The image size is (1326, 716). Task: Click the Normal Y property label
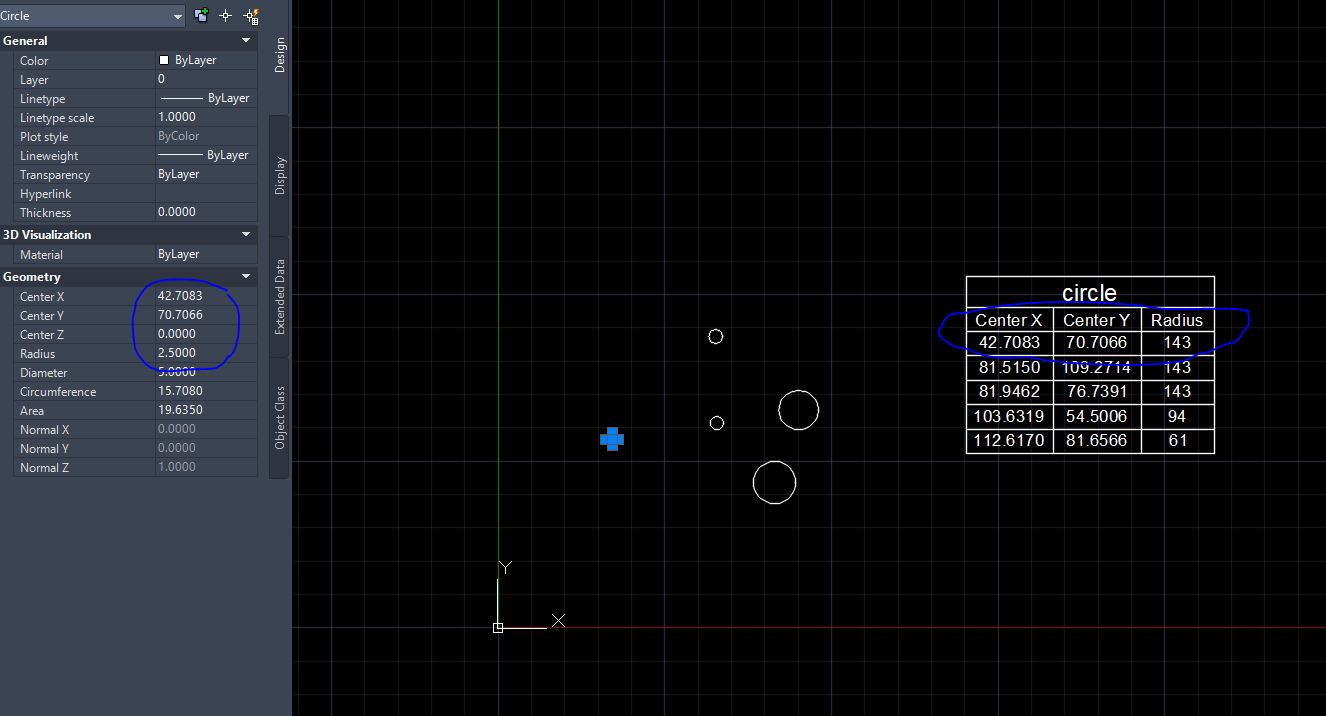pos(44,449)
